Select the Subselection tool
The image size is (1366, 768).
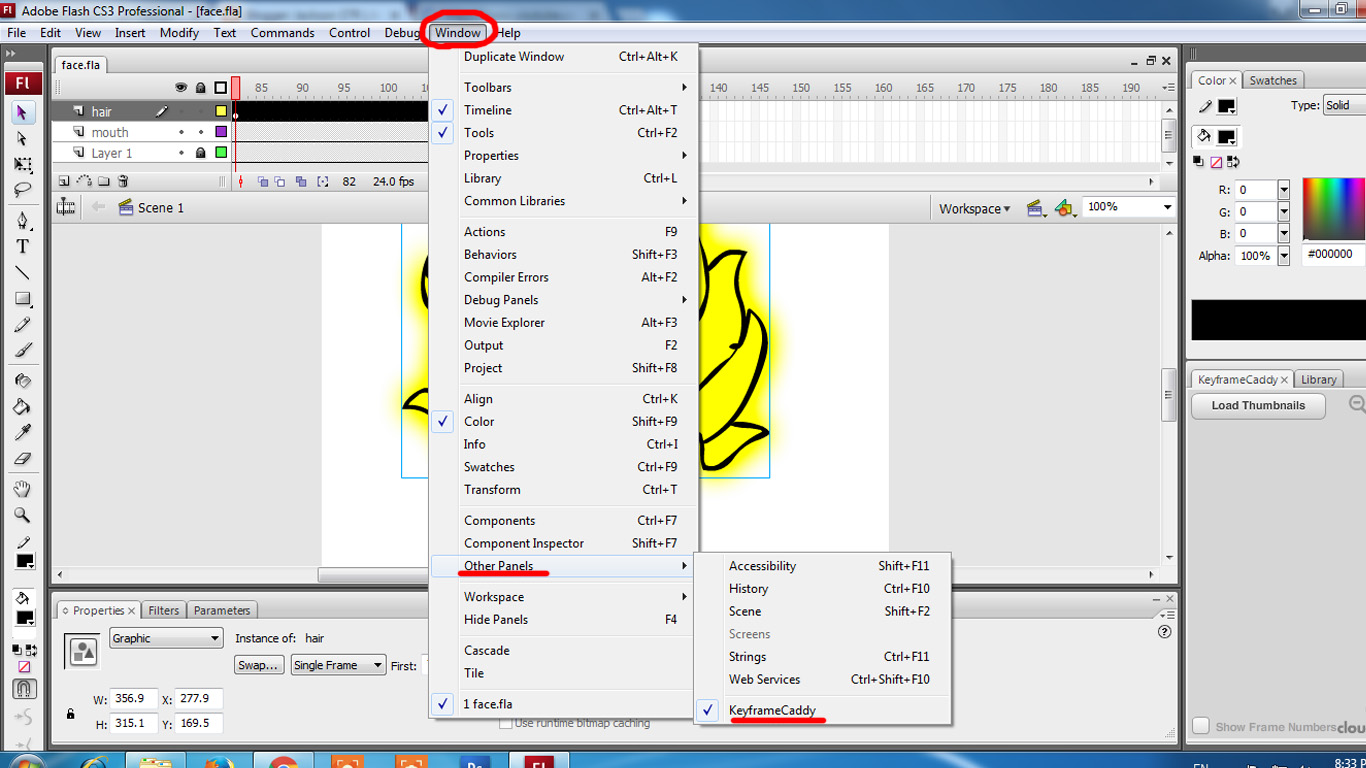point(22,138)
